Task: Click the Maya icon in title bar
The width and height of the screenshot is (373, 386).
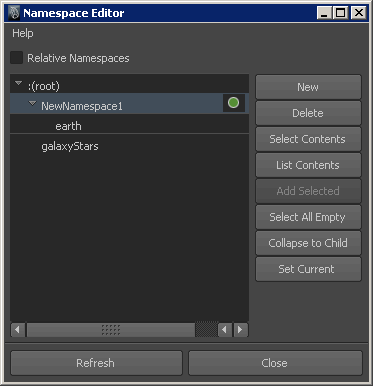Action: click(x=14, y=13)
